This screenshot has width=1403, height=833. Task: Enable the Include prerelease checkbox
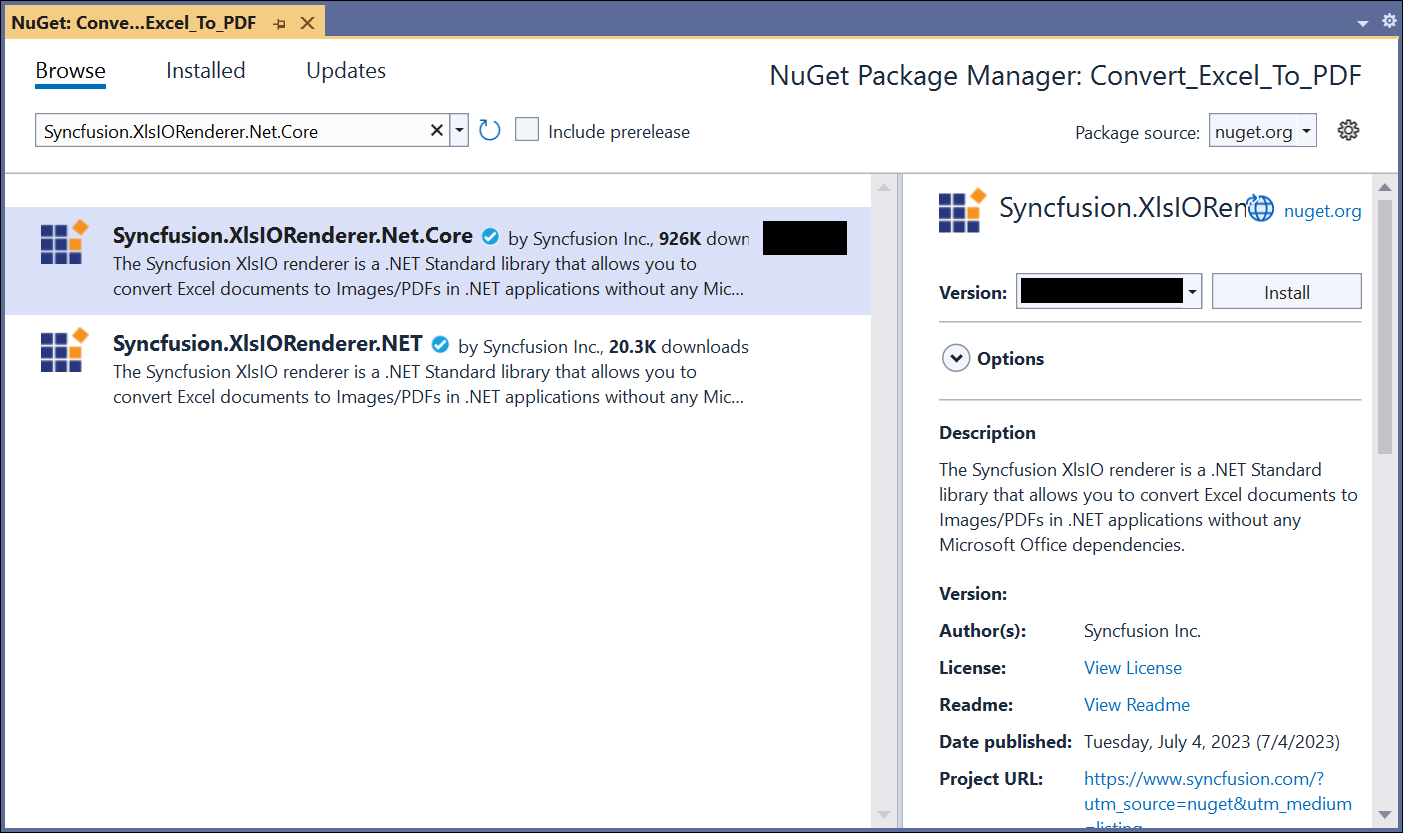coord(527,131)
